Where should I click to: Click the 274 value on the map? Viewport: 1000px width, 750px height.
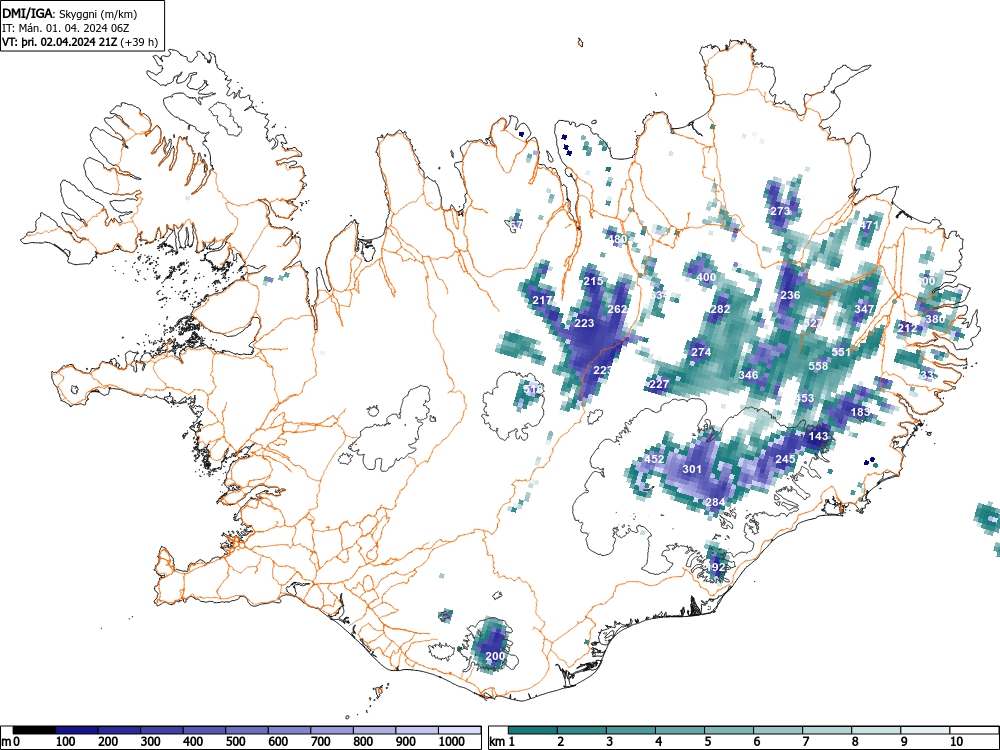[701, 352]
